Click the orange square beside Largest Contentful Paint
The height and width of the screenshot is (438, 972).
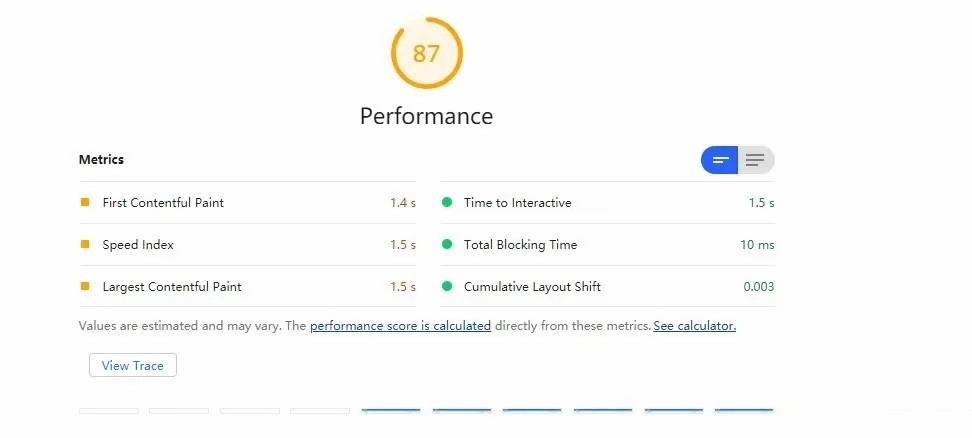[x=85, y=286]
